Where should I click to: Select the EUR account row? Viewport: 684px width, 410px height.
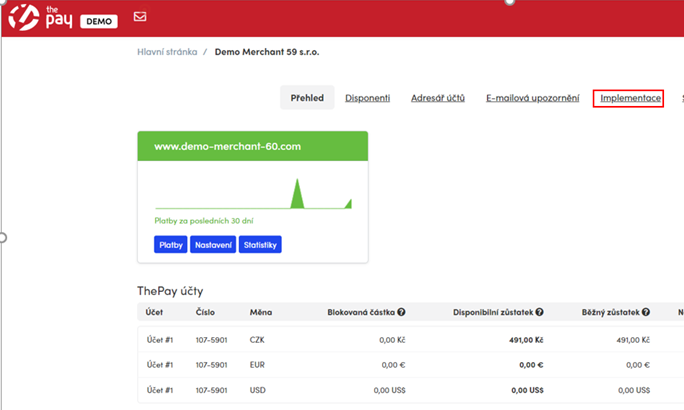400,365
